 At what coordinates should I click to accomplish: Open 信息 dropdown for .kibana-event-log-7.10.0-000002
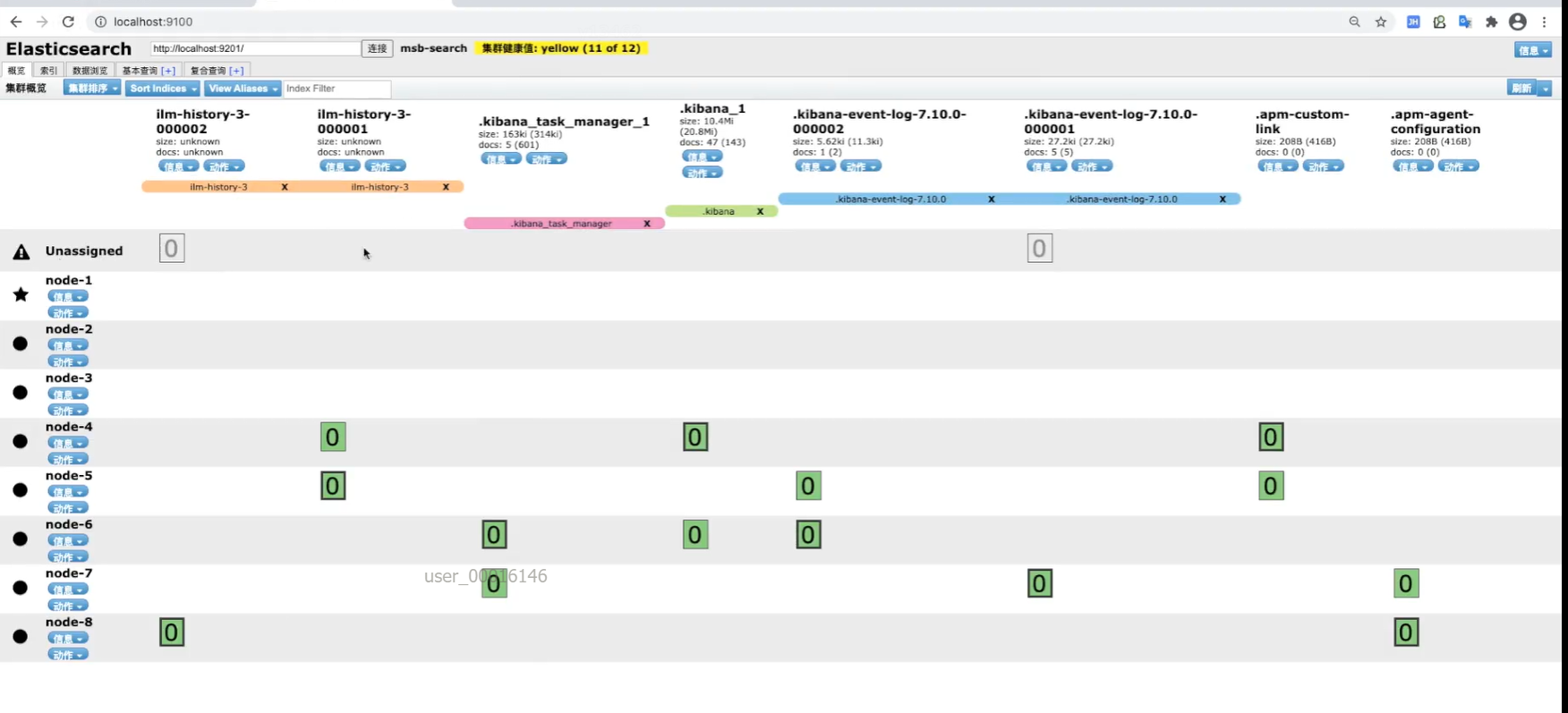pos(815,166)
